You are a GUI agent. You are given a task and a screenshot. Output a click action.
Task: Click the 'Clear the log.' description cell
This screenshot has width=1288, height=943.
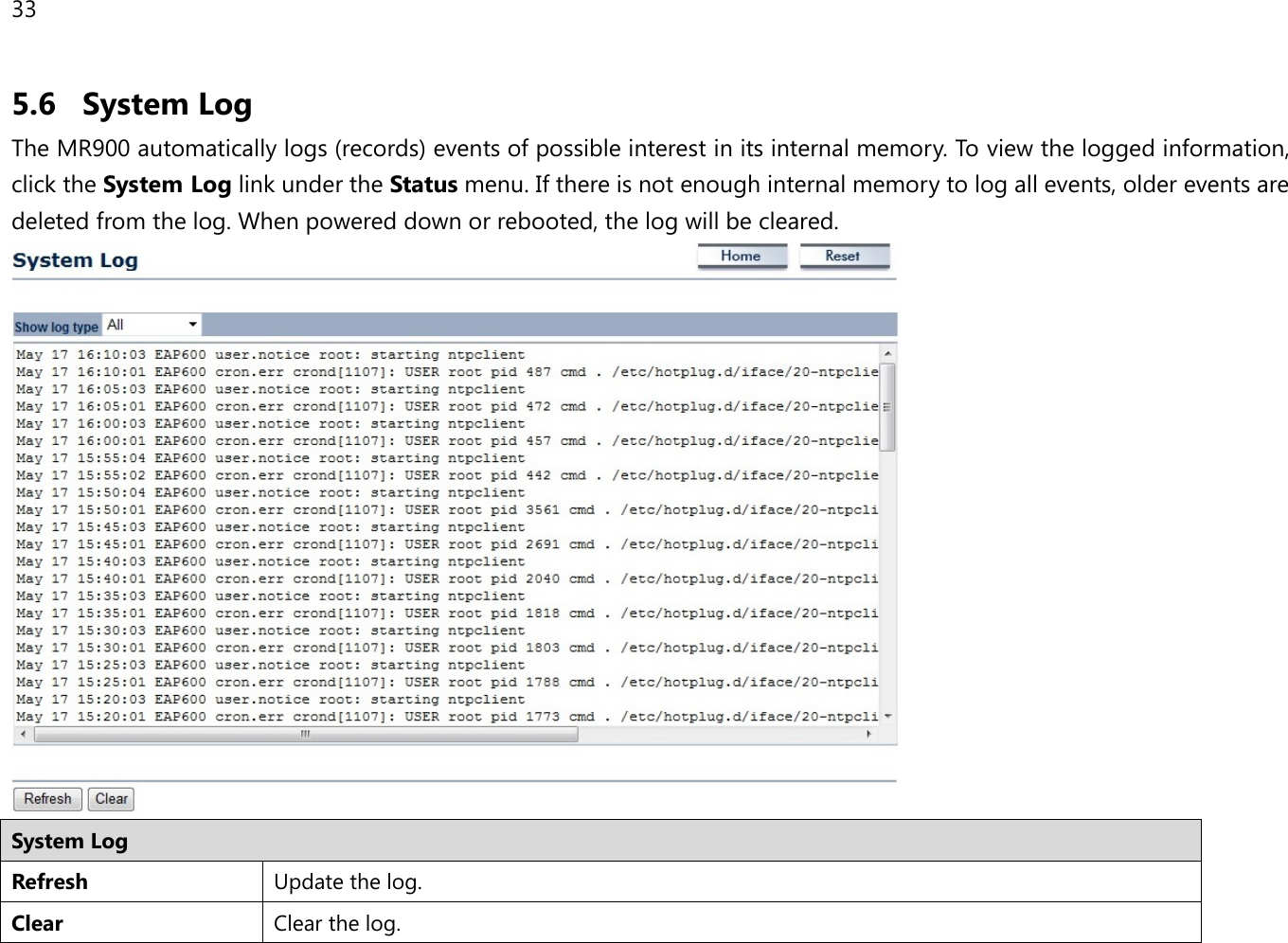(732, 922)
